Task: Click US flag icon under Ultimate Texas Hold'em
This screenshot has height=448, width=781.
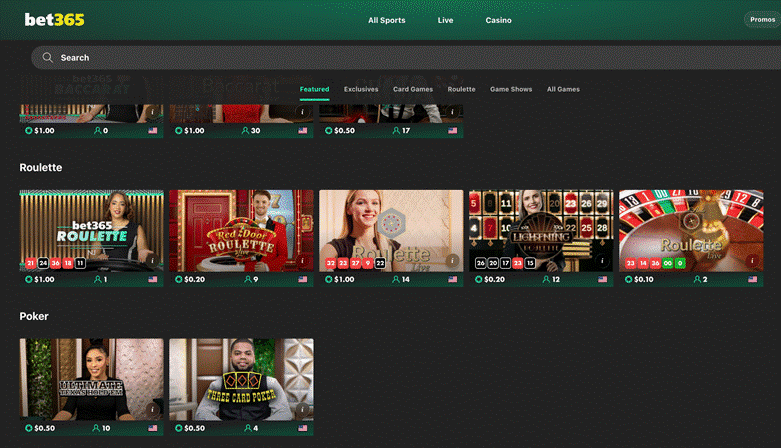Action: (153, 428)
